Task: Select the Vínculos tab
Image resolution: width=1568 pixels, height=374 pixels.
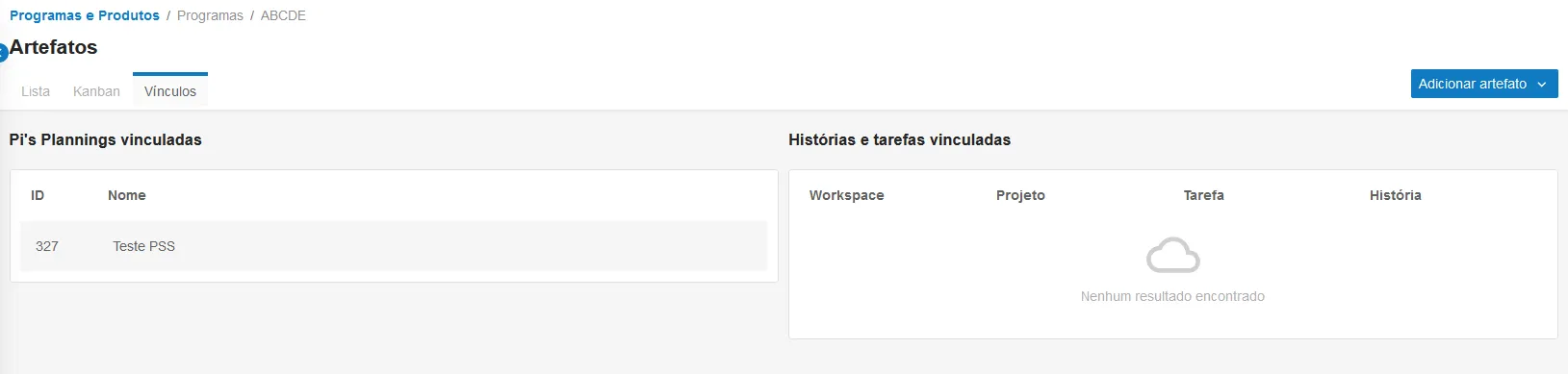Action: click(170, 91)
